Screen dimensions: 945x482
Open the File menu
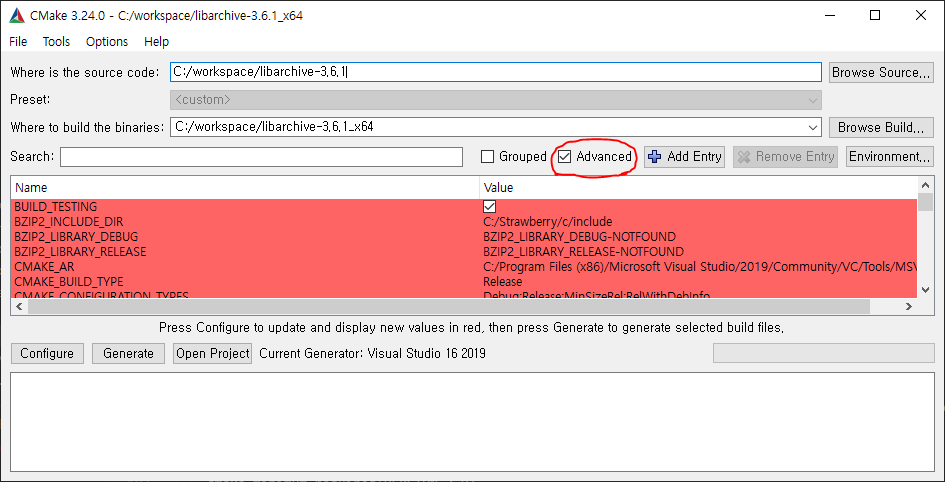[x=18, y=42]
